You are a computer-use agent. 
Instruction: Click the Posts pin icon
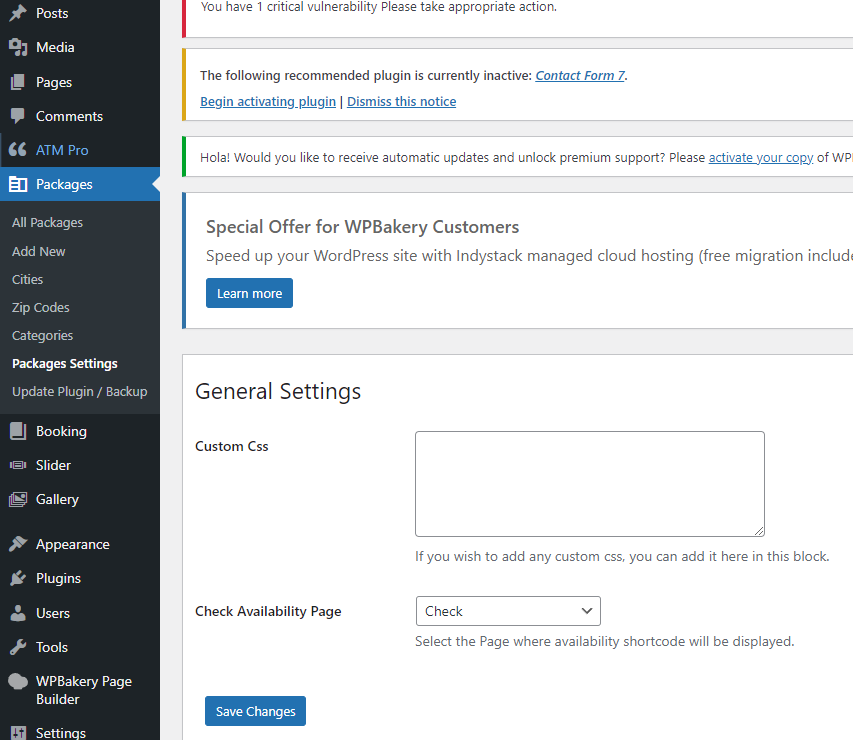18,13
